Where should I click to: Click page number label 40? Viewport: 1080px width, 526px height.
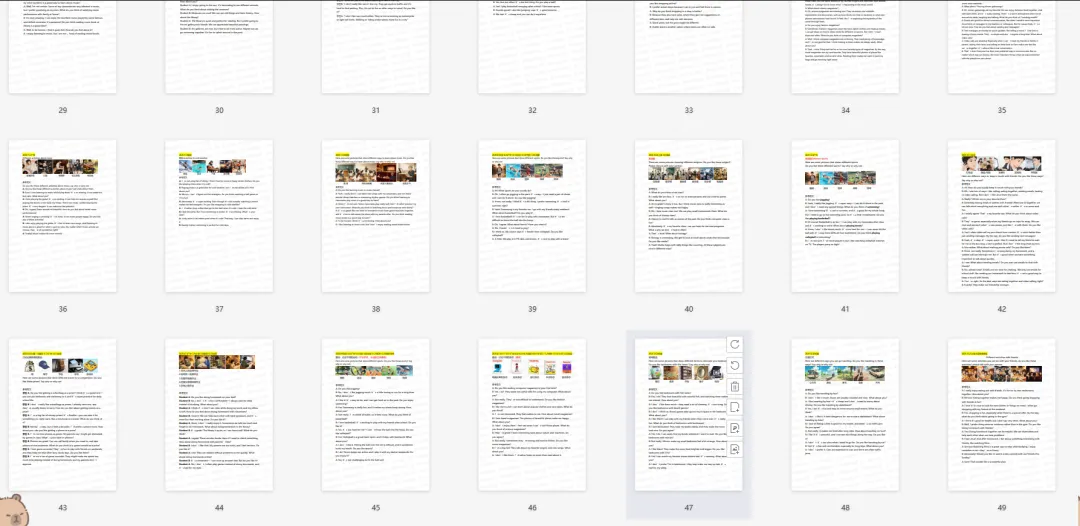(689, 309)
